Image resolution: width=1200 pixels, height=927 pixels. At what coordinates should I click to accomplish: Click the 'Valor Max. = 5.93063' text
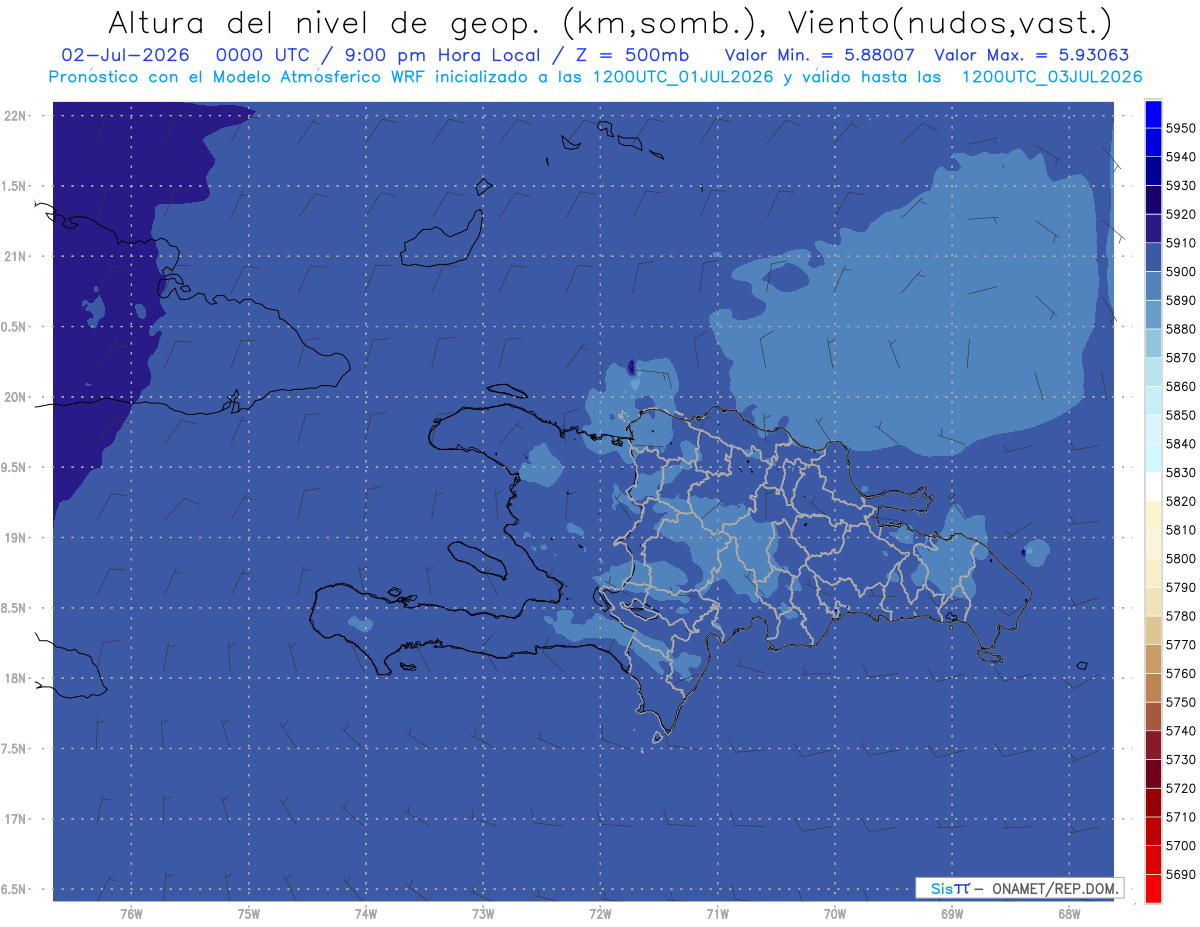pyautogui.click(x=1032, y=55)
